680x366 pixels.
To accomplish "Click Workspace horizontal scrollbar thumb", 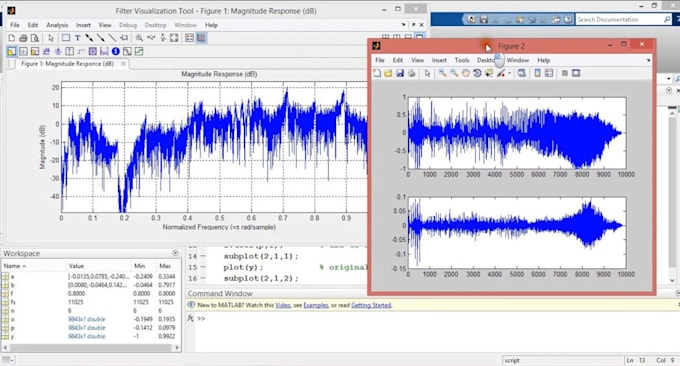I will 91,348.
